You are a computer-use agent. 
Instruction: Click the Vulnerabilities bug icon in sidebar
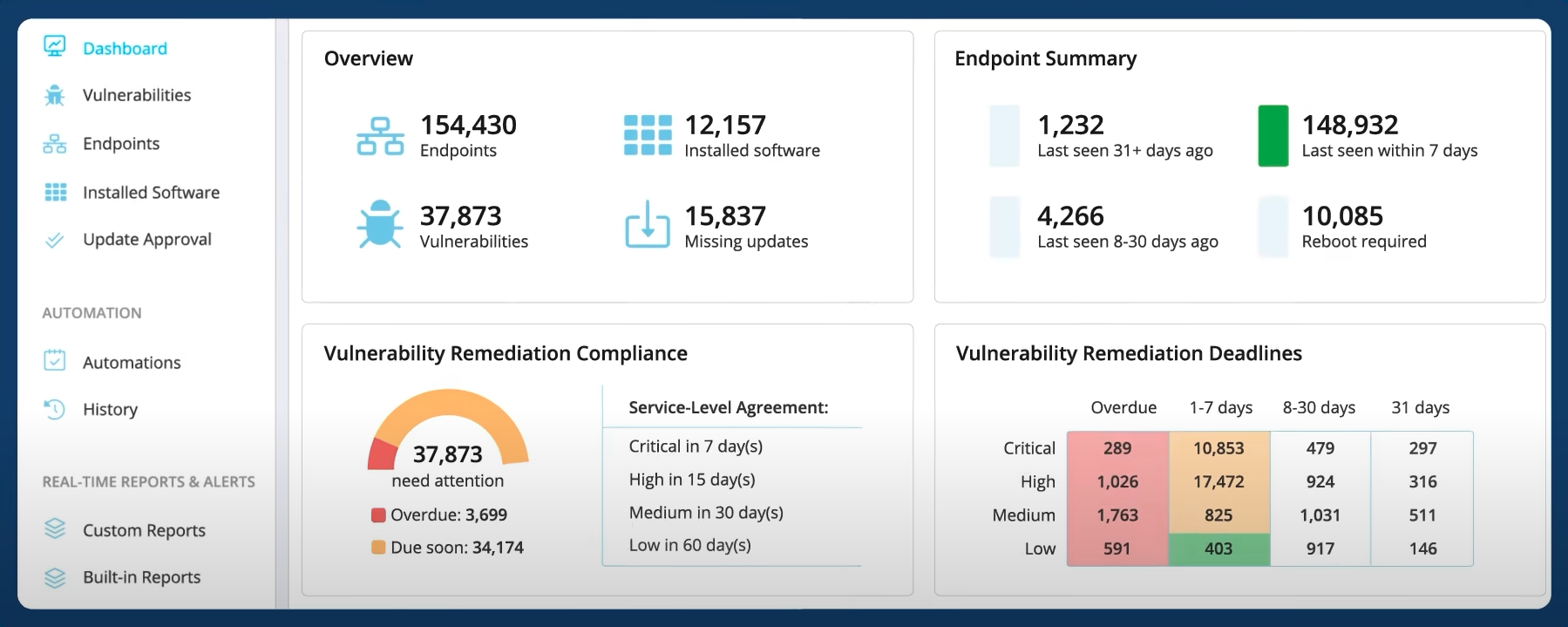(55, 95)
